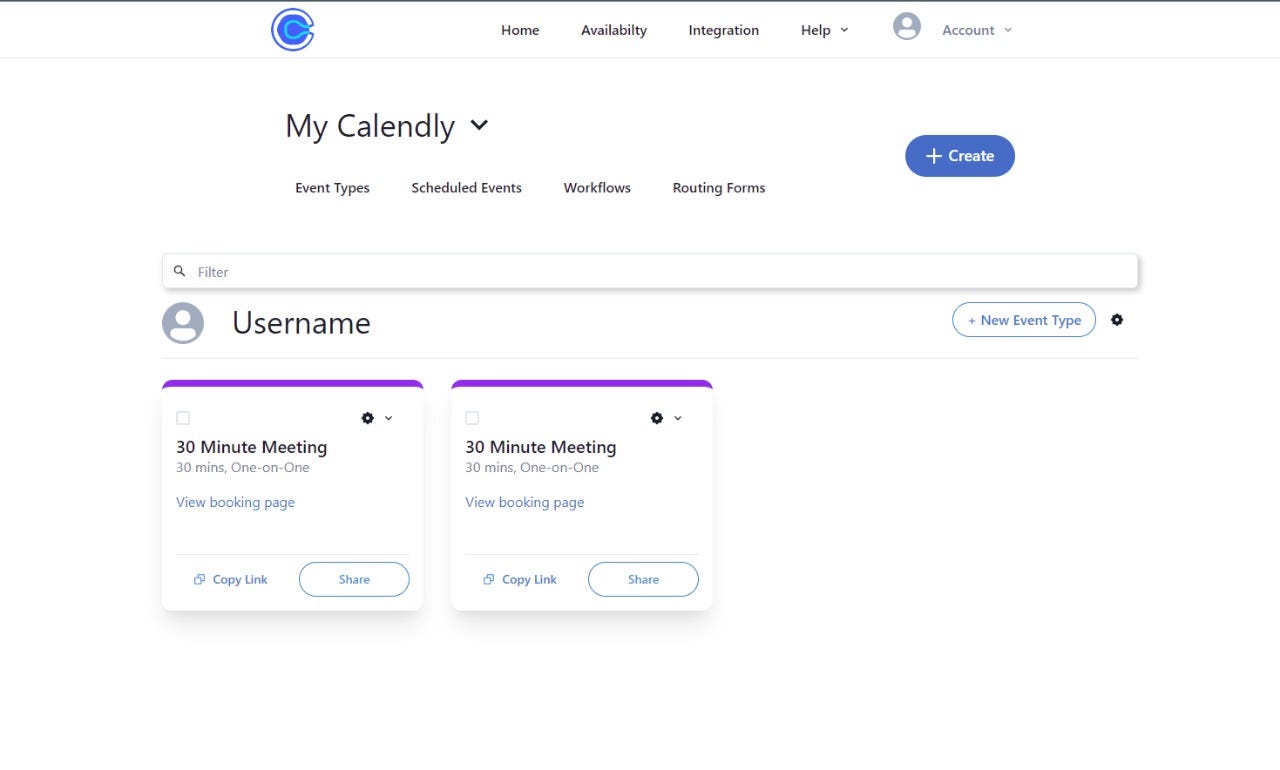Open user settings gear beside New Event Type
The height and width of the screenshot is (770, 1280).
pos(1117,320)
